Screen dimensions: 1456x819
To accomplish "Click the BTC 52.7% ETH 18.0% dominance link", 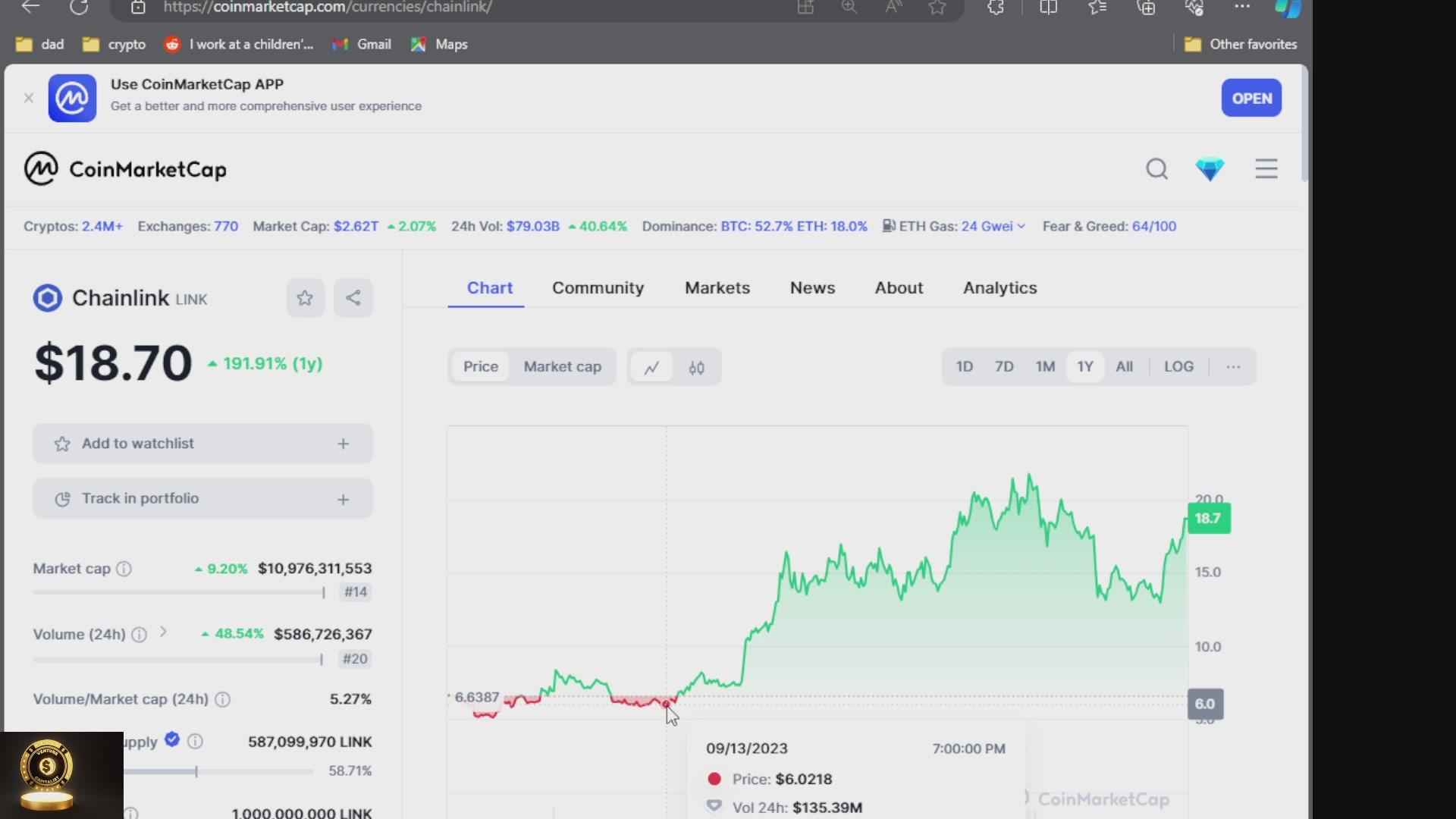I will (794, 226).
